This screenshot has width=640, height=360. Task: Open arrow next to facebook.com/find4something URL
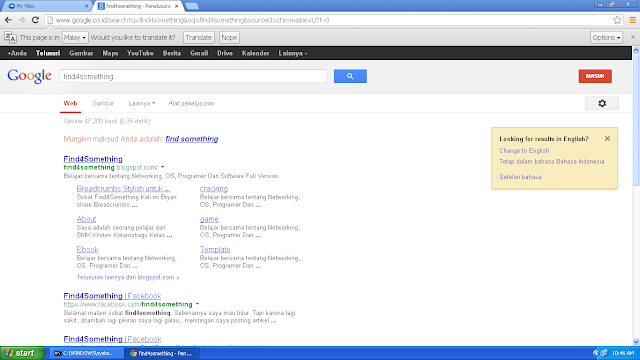(x=197, y=304)
